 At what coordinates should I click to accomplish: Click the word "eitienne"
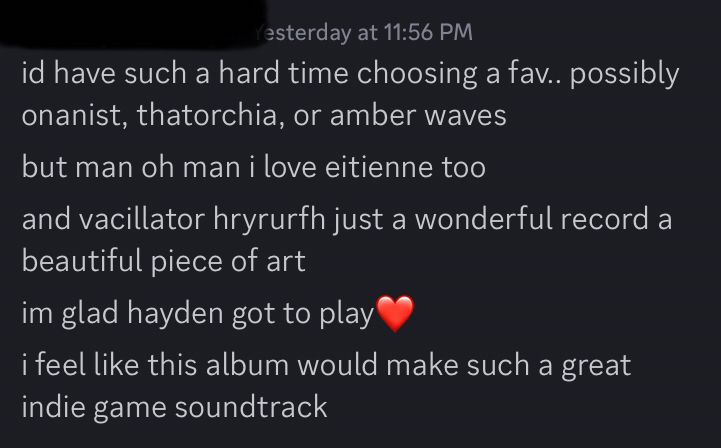[379, 167]
